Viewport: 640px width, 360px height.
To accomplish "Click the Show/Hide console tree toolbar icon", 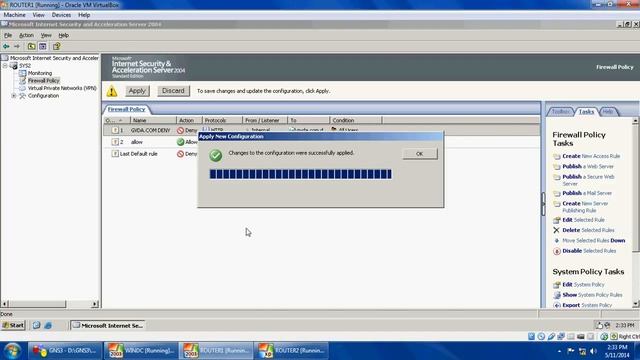I will click(x=42, y=46).
